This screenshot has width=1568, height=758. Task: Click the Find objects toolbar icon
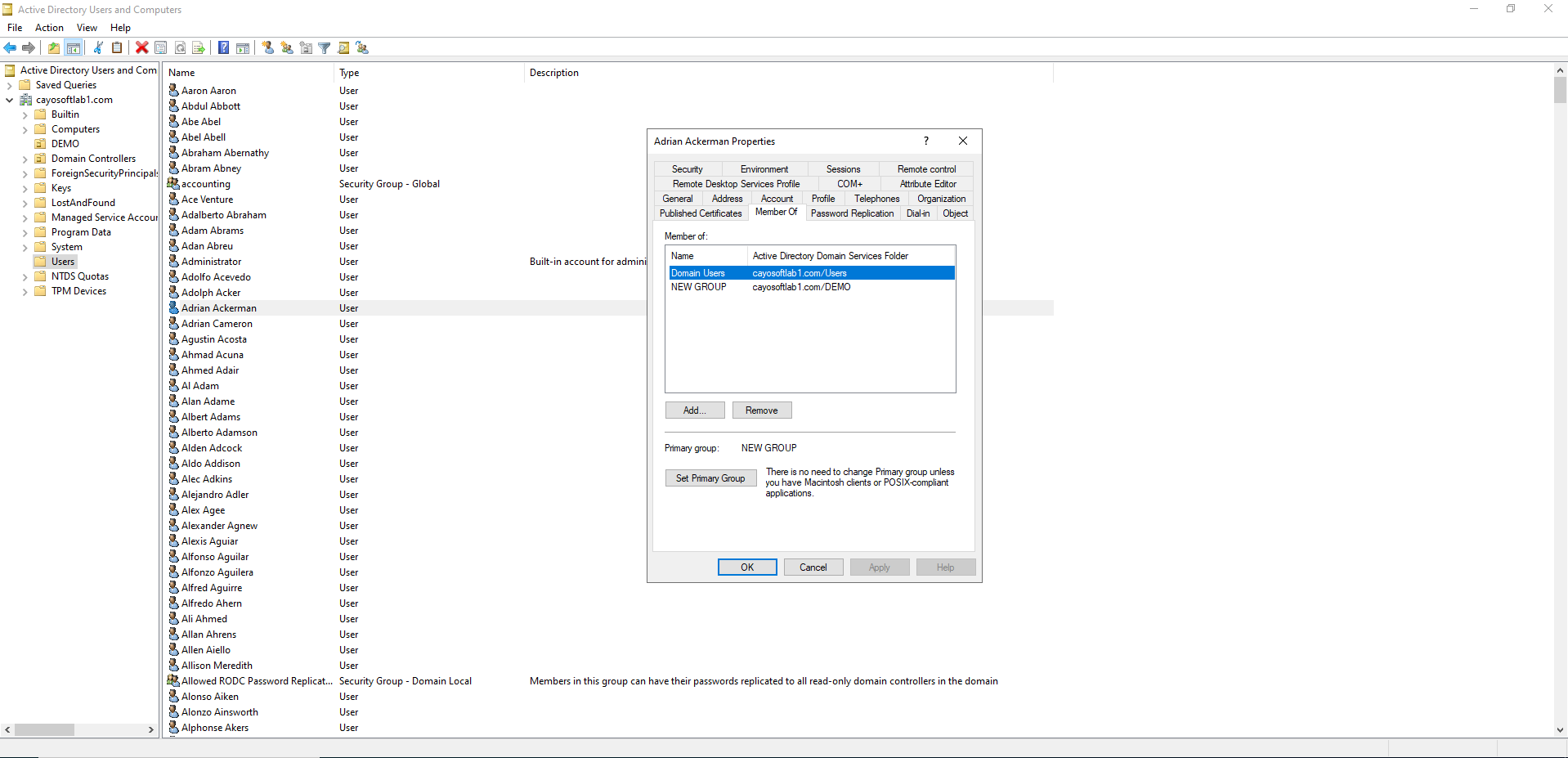pos(343,47)
